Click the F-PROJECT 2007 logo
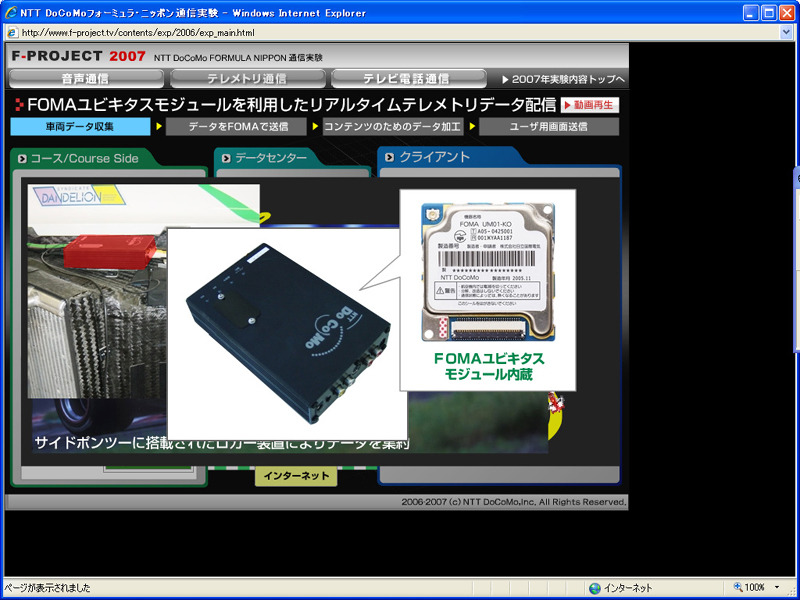 [x=79, y=56]
